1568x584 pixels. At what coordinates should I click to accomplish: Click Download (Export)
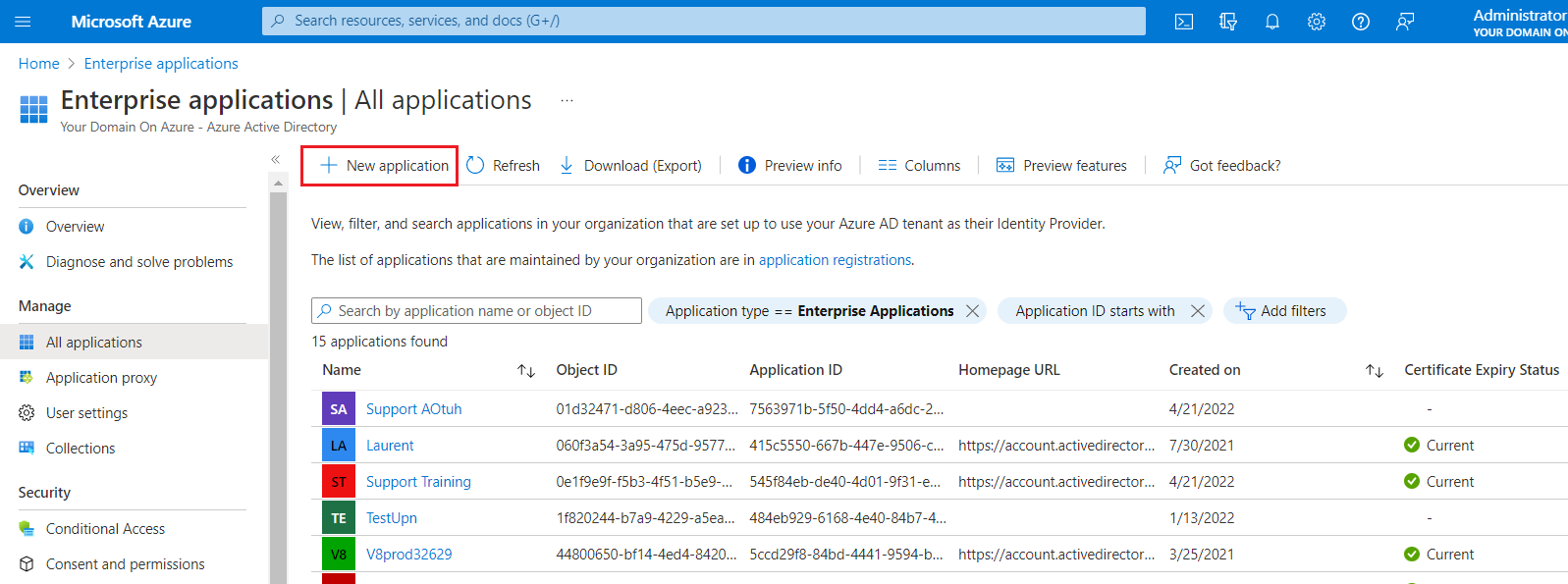point(630,166)
